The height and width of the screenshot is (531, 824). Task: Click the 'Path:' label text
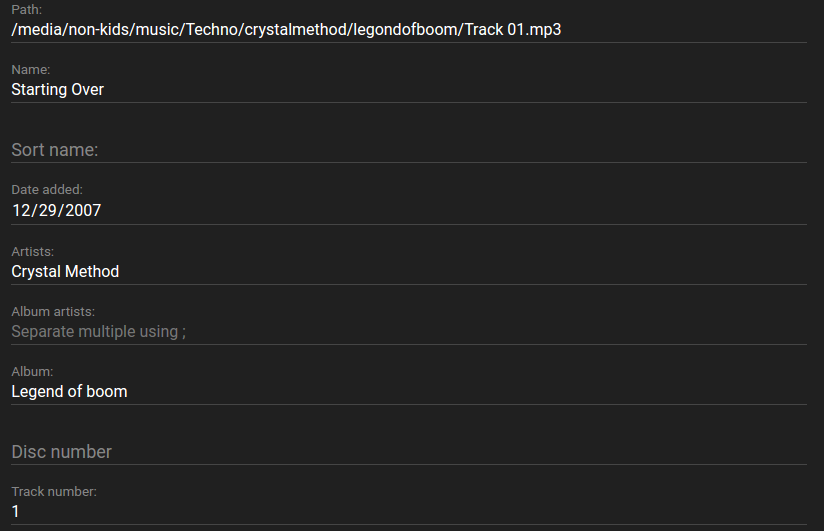[27, 10]
